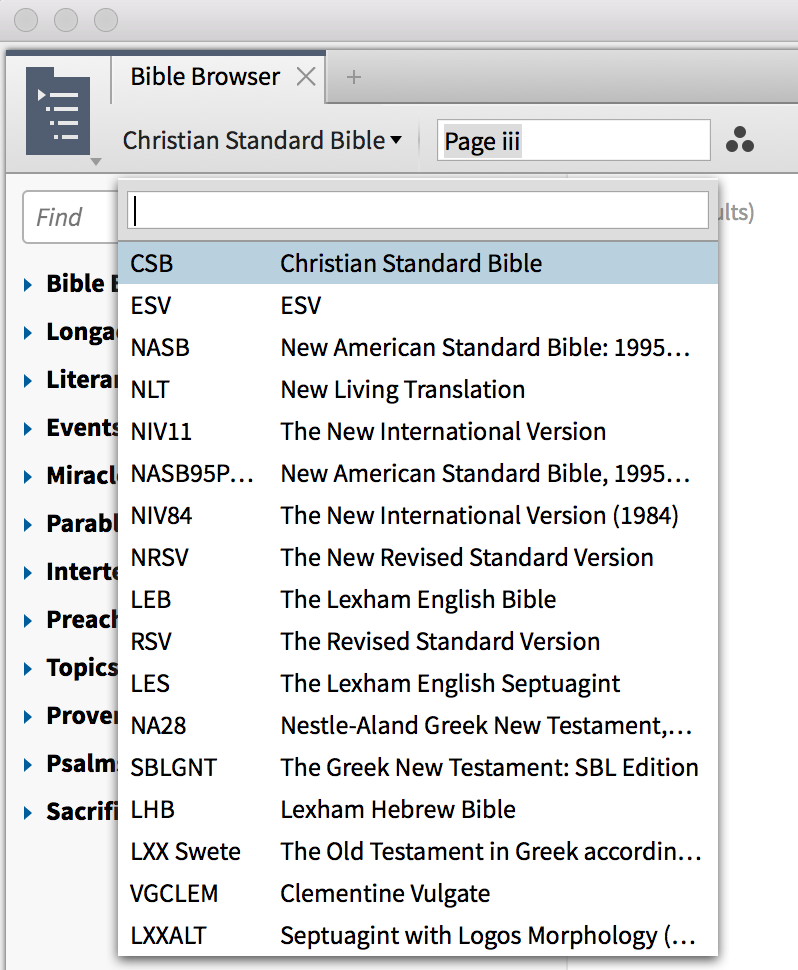This screenshot has width=798, height=970.
Task: Choose VGCLEM Clementine Vulgate
Action: [418, 894]
